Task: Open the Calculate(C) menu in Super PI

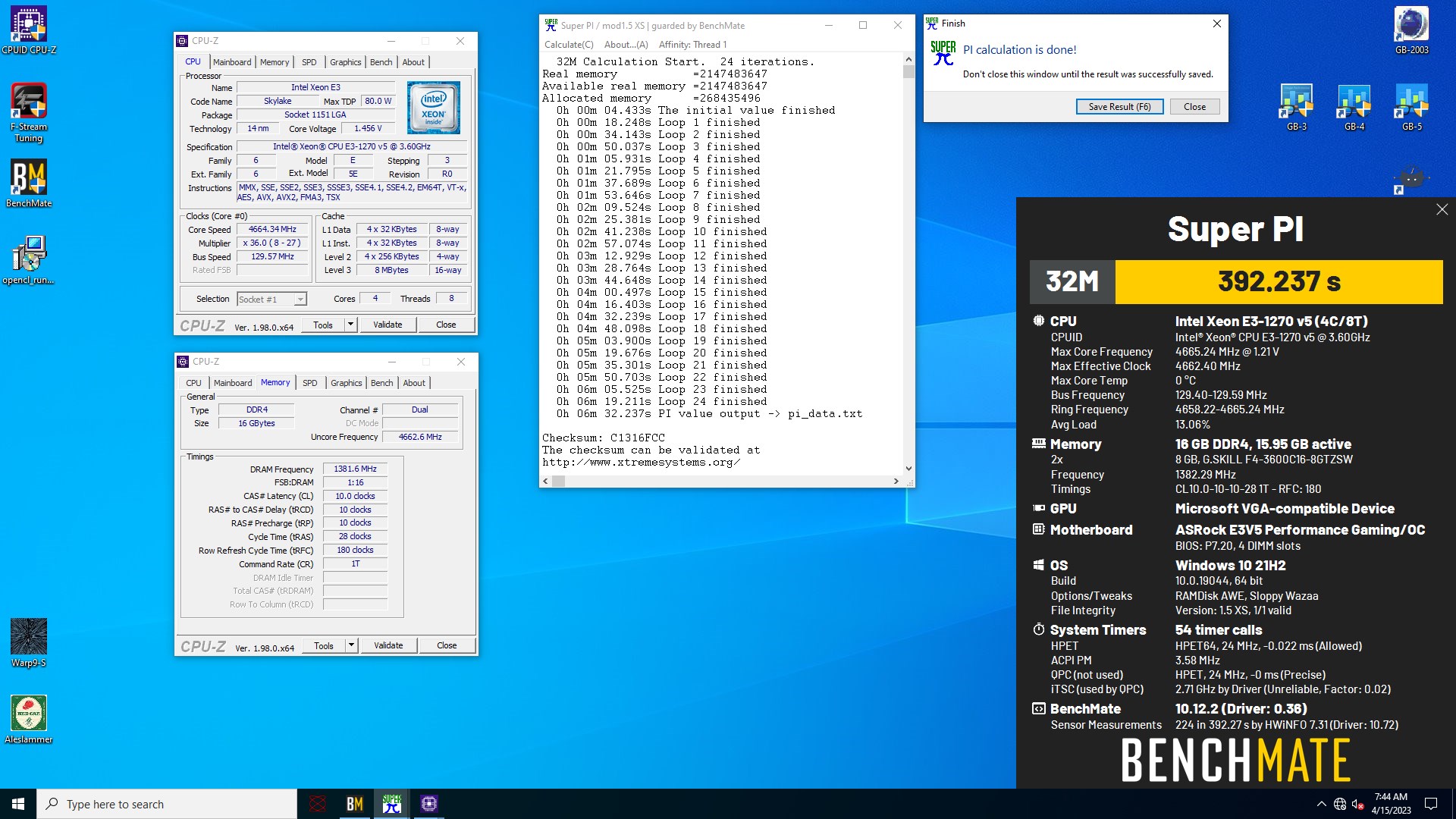Action: [569, 45]
